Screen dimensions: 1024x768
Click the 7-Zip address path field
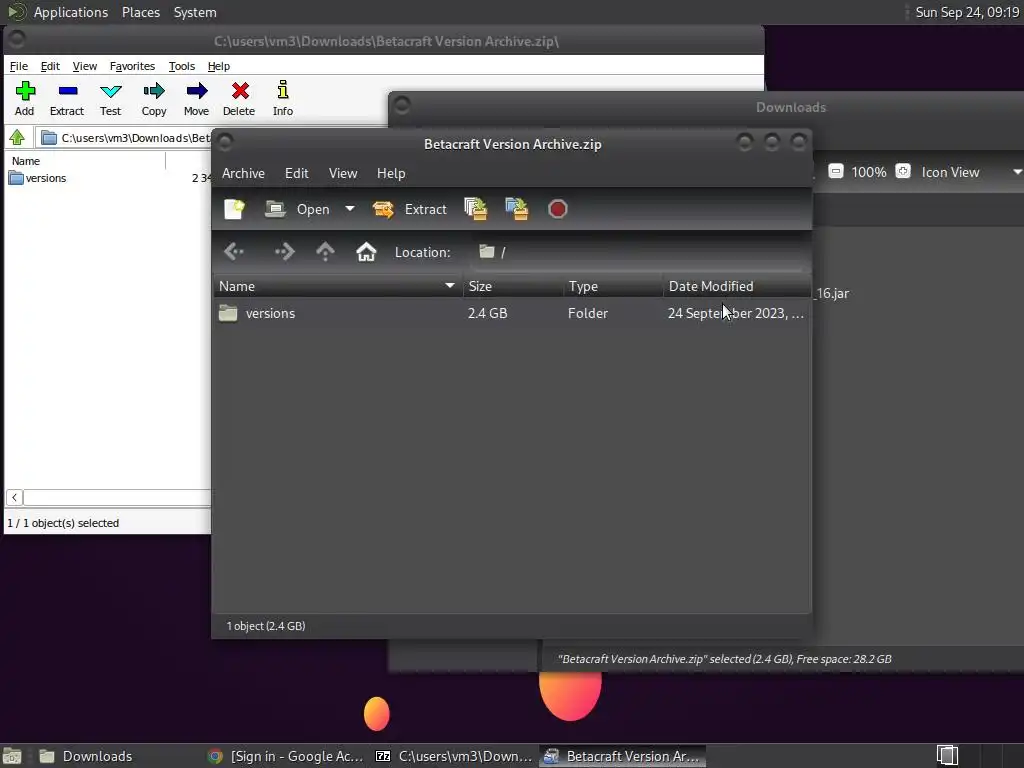click(124, 138)
